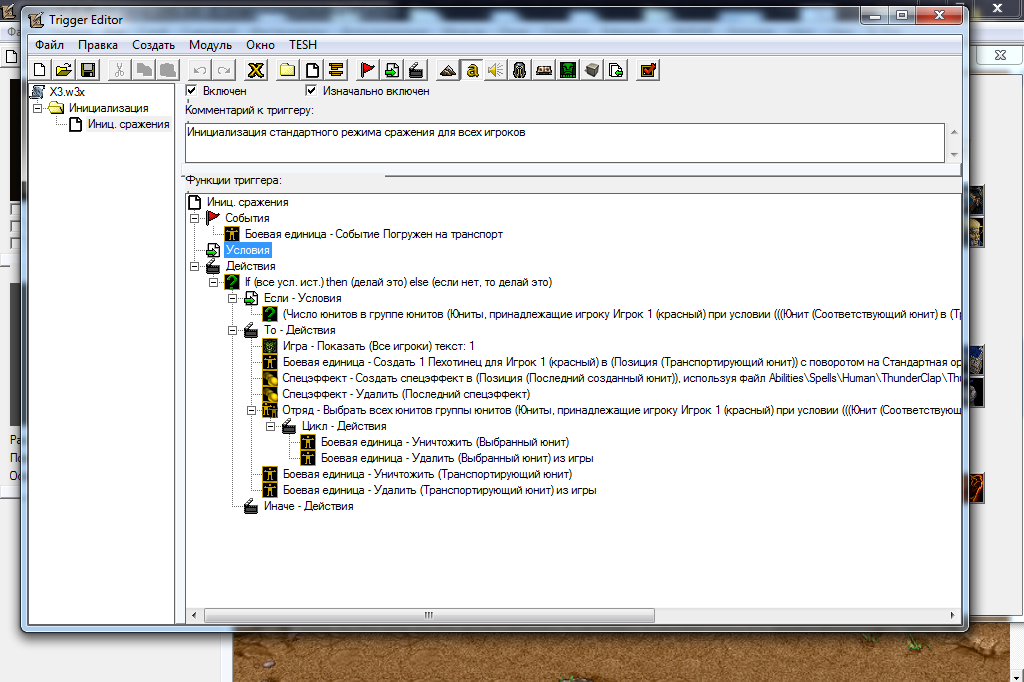Open the Окно menu
Viewport: 1024px width, 682px height.
point(260,45)
